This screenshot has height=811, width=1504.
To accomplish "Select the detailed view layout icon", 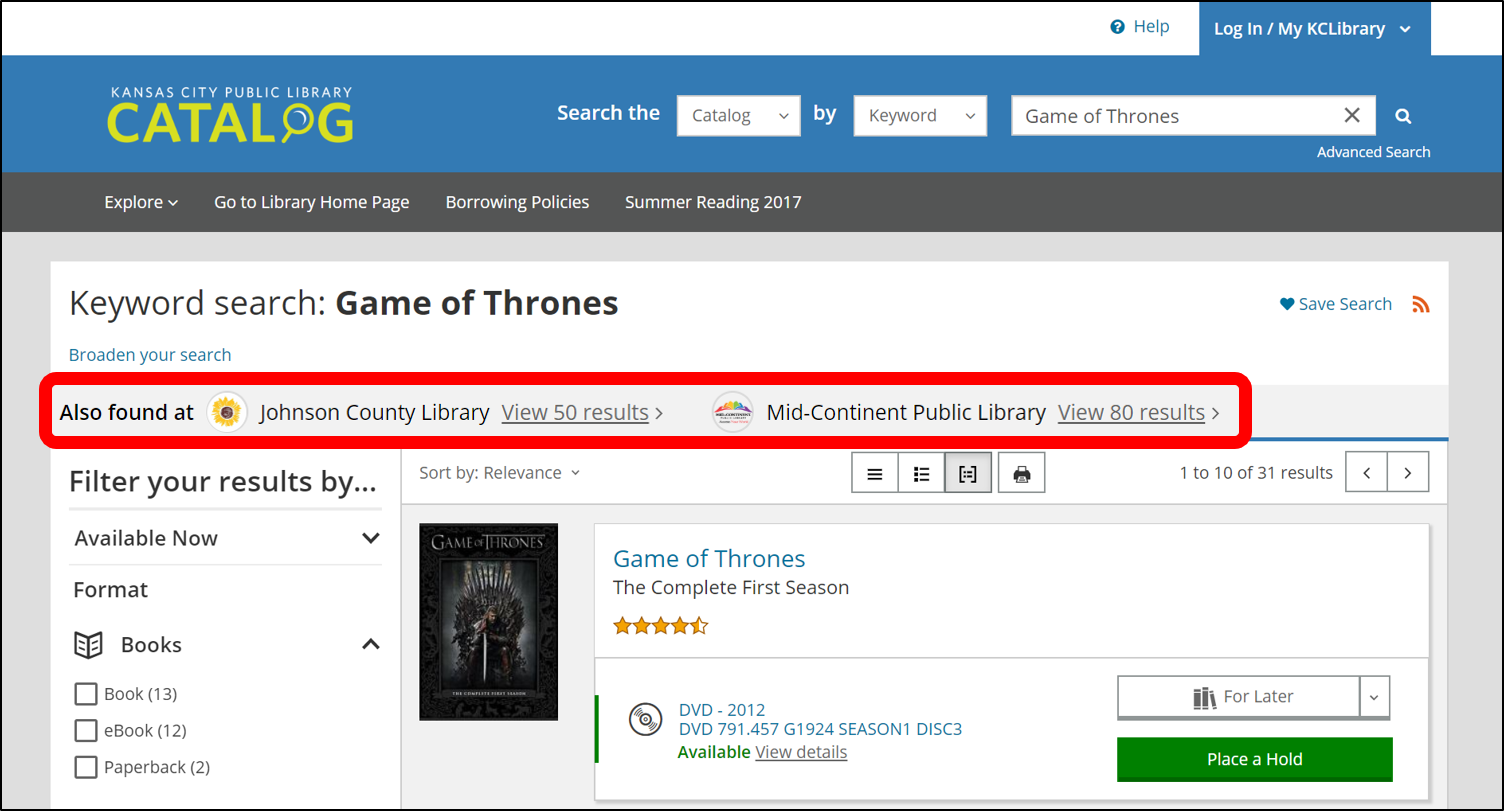I will [967, 473].
